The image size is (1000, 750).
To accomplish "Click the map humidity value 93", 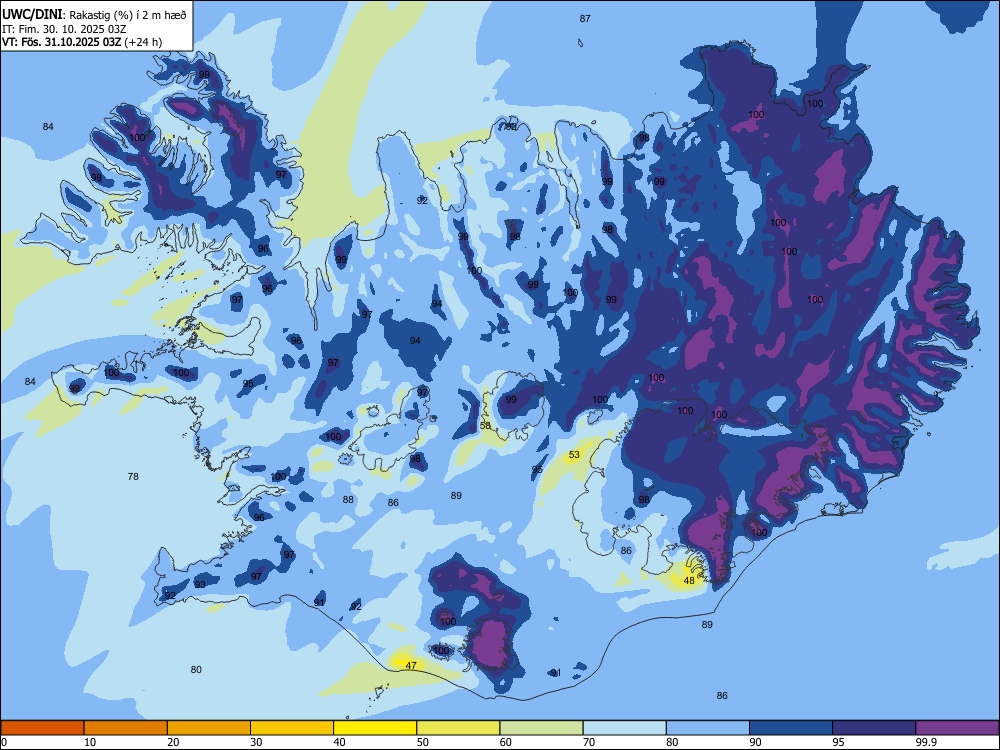I will click(200, 585).
